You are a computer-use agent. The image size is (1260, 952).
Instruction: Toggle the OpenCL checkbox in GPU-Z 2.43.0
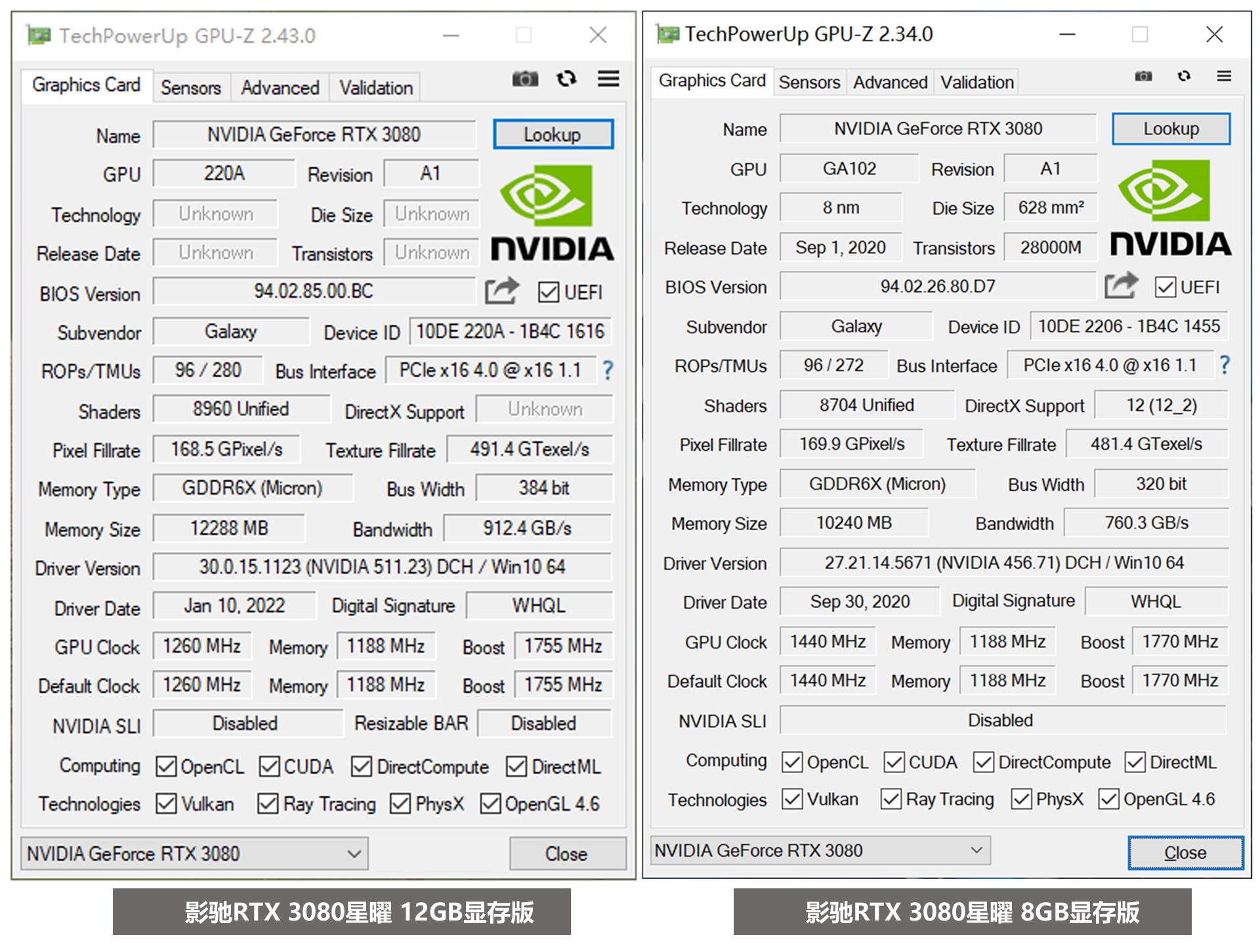pos(166,766)
